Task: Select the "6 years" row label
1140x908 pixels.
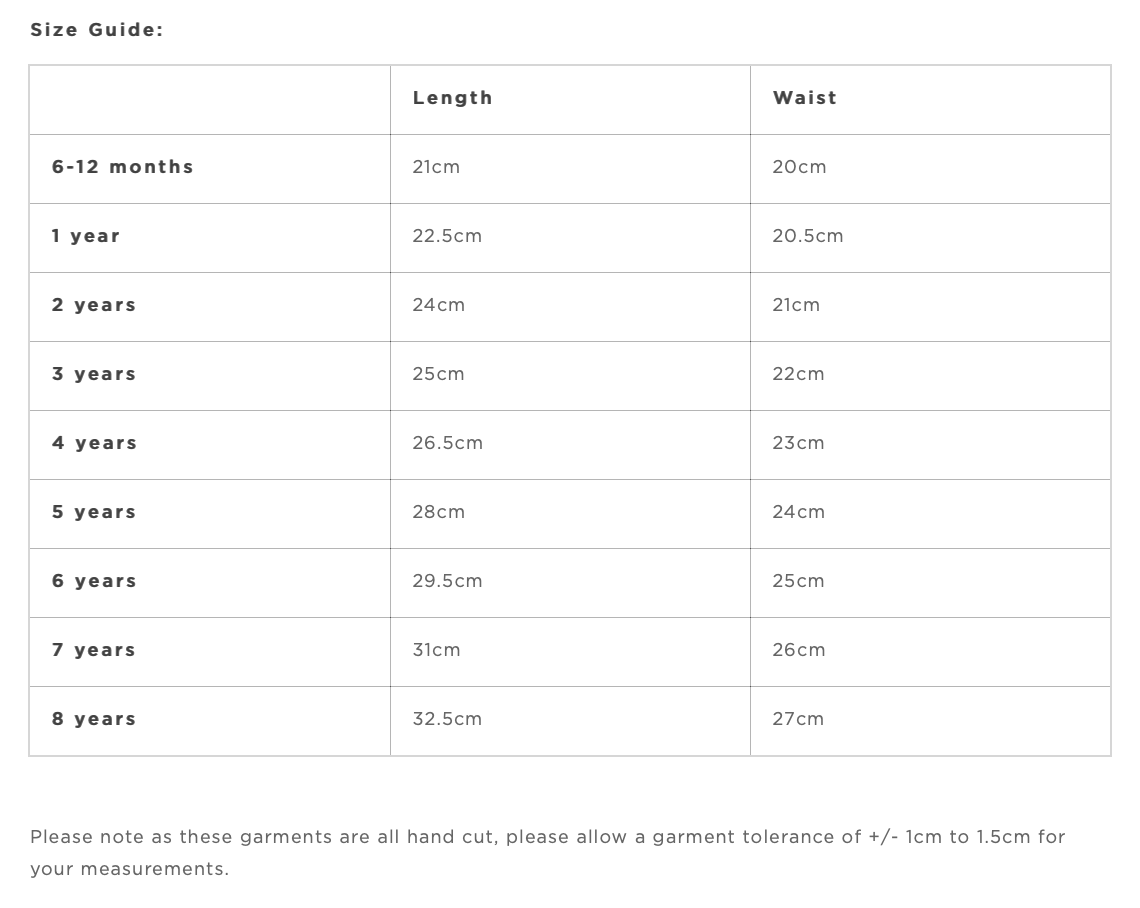Action: (x=94, y=581)
